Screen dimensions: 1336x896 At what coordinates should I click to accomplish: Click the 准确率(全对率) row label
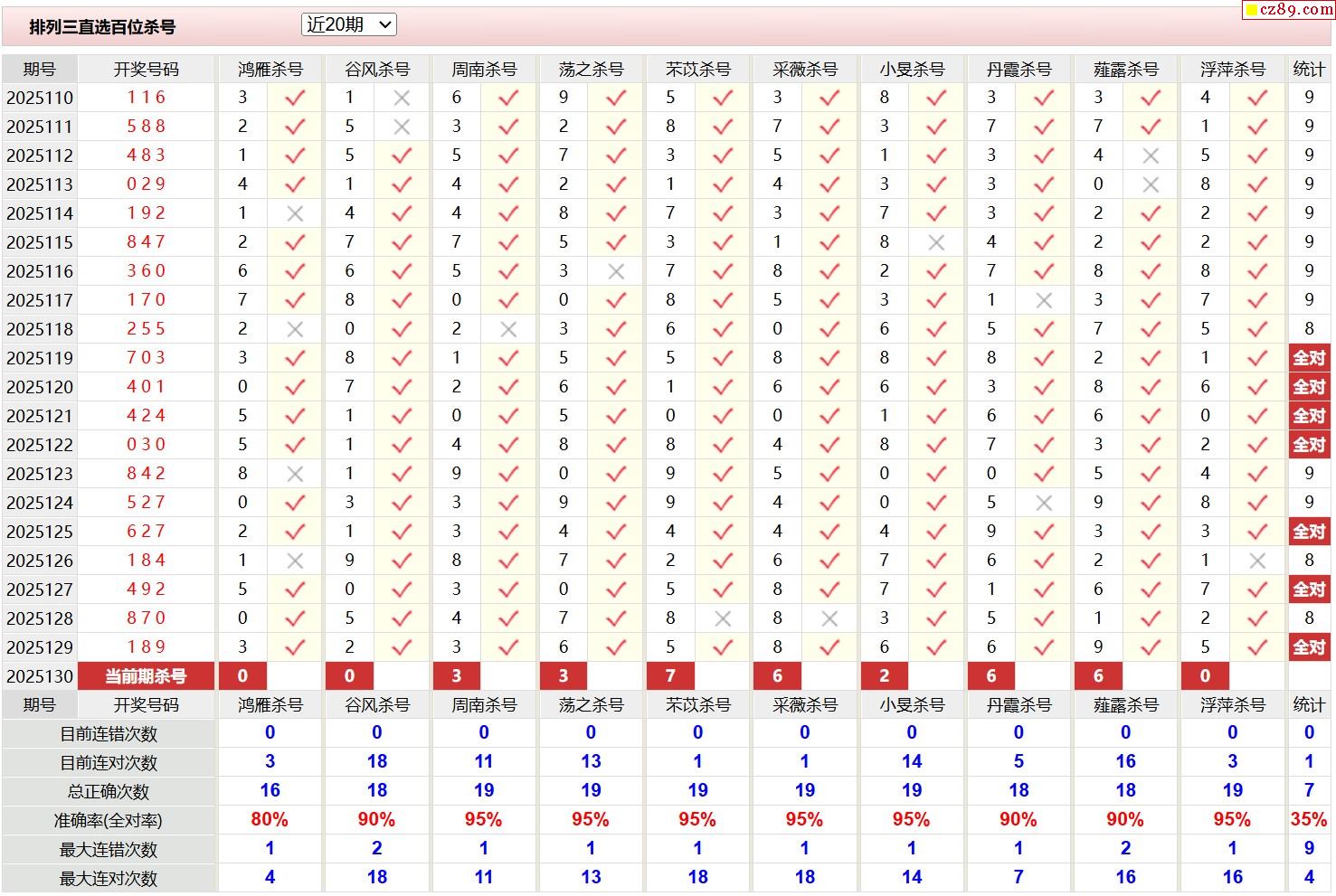click(x=109, y=821)
